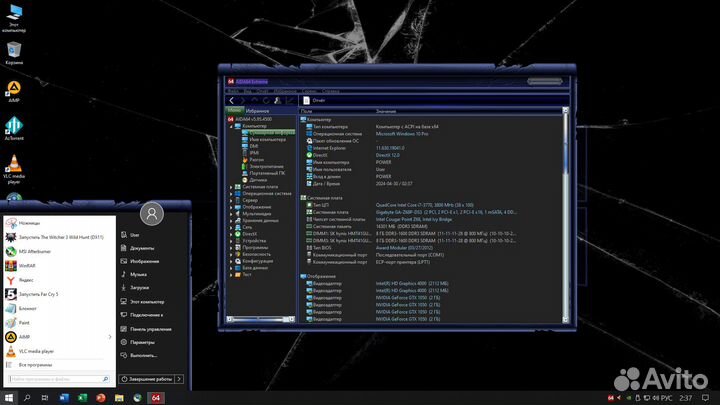Expand the Безопасность tree branch

click(231, 254)
